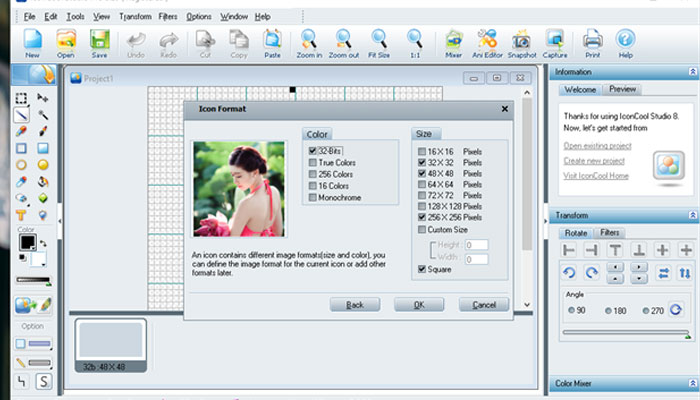Switch to the Preview tab

(622, 89)
